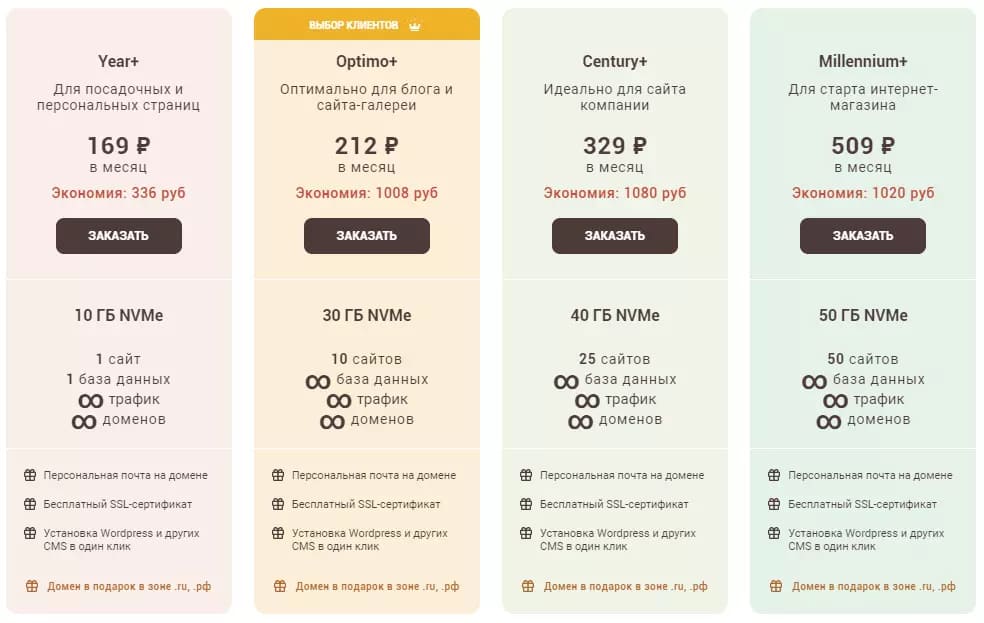Order the Optimo+ plan for 212 ₽

366,236
